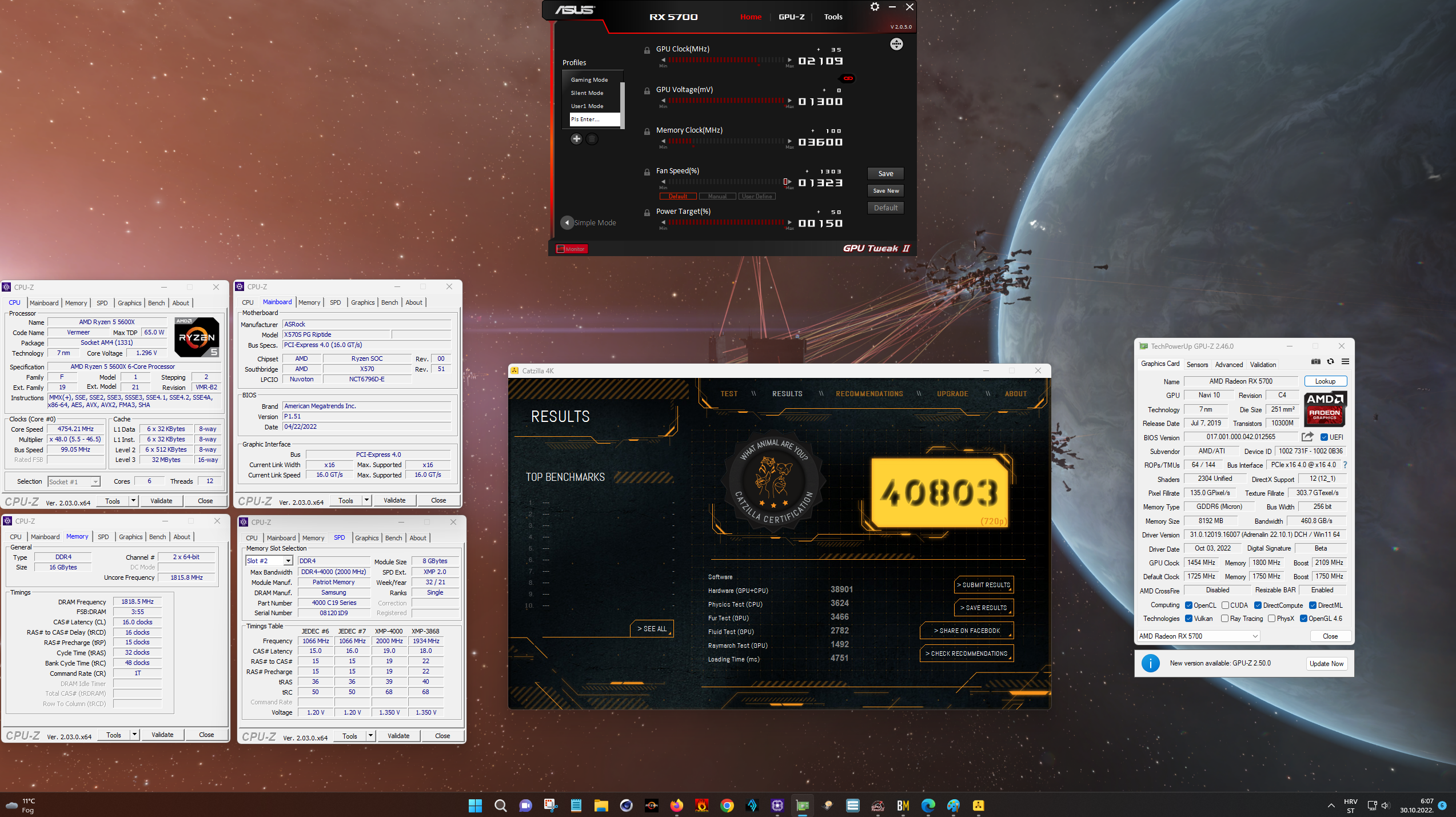This screenshot has height=817, width=1456.
Task: Click BIOS version share/export icon
Action: (x=1307, y=437)
